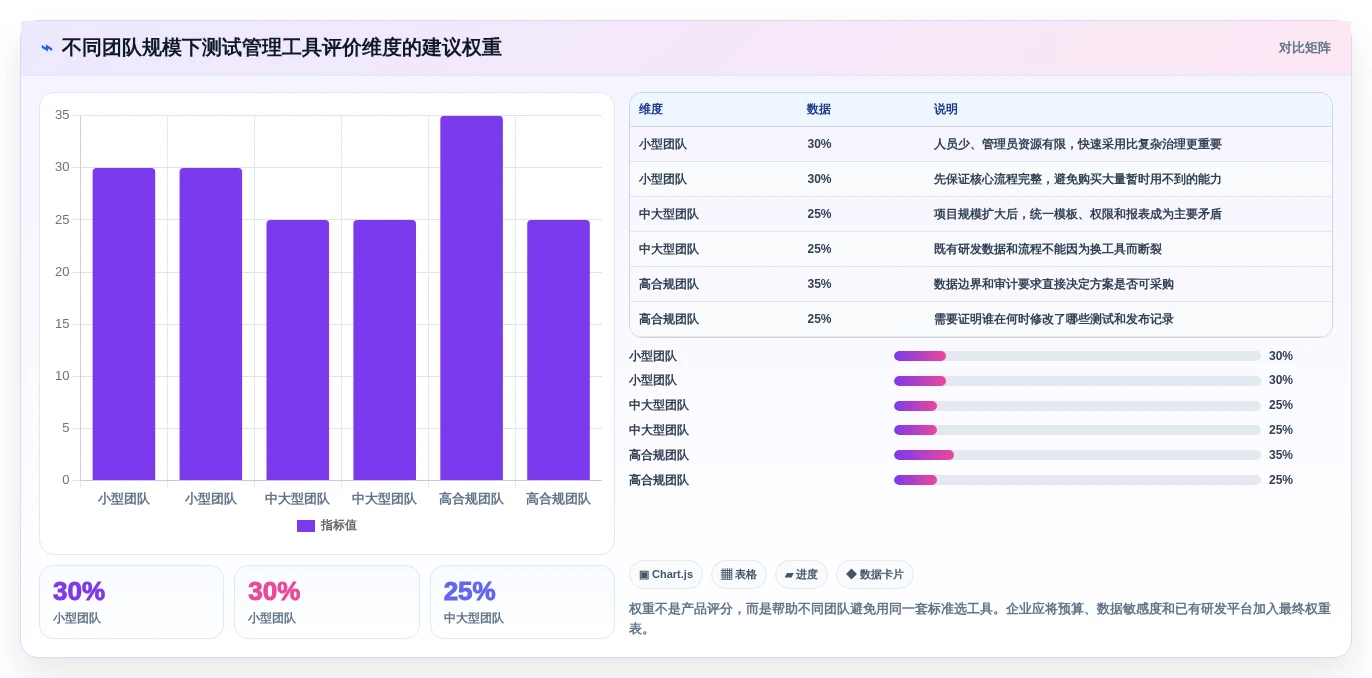Click the 说明 column header
The height and width of the screenshot is (678, 1372).
946,110
